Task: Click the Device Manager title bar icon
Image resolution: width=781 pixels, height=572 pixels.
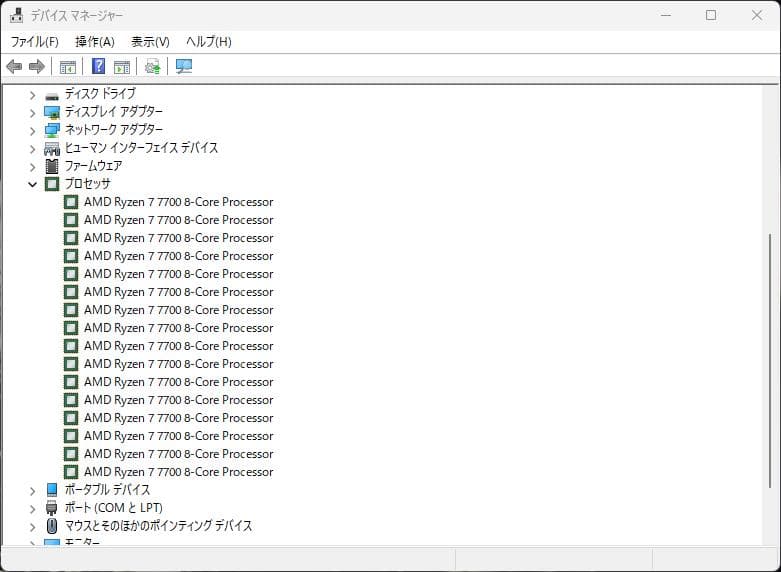Action: pyautogui.click(x=16, y=15)
